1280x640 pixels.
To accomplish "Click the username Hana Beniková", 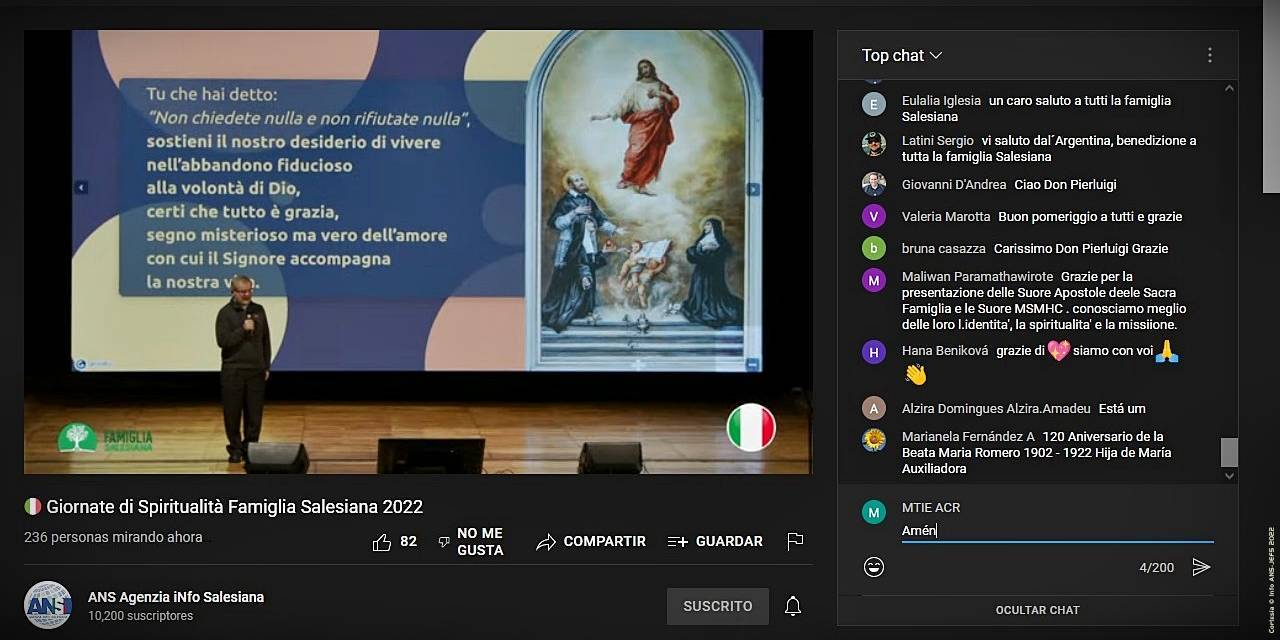I will click(x=945, y=351).
